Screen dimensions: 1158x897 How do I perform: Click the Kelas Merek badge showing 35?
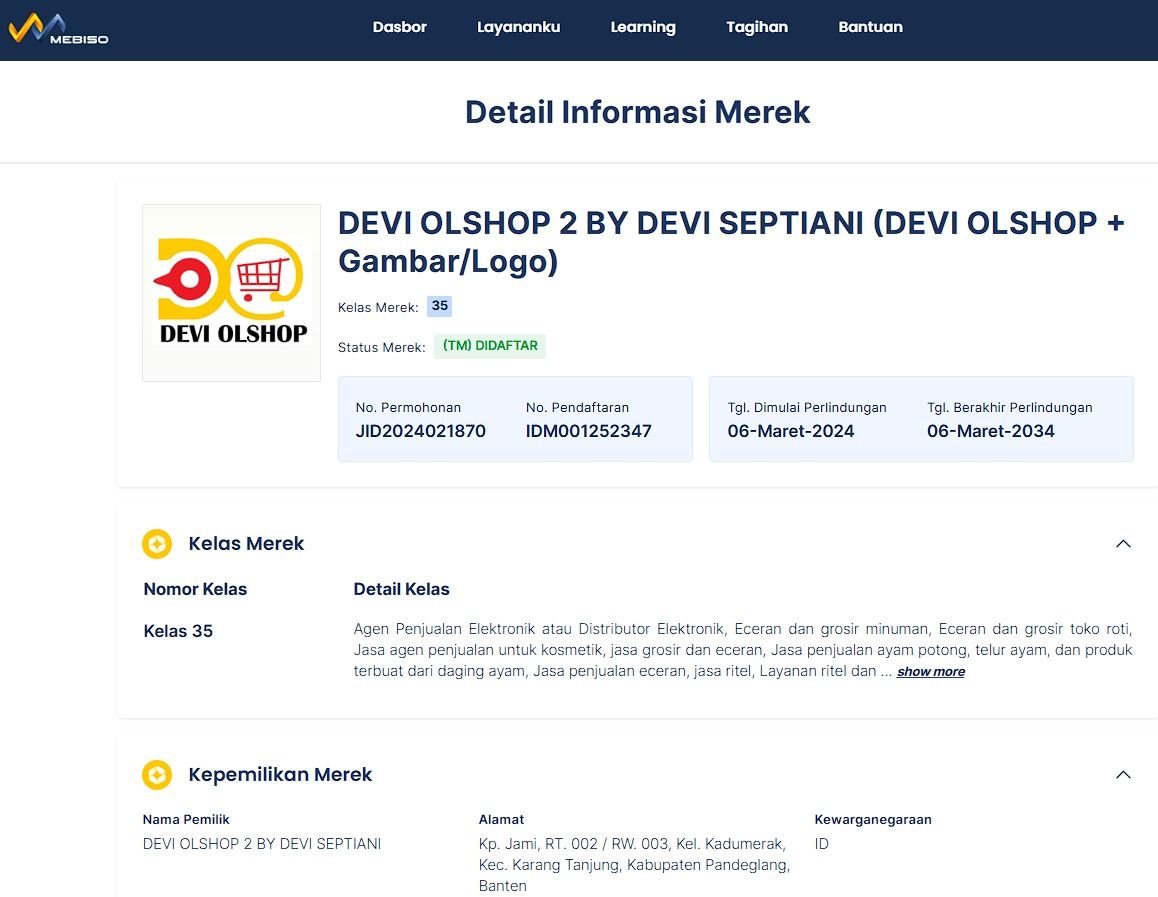pos(439,306)
